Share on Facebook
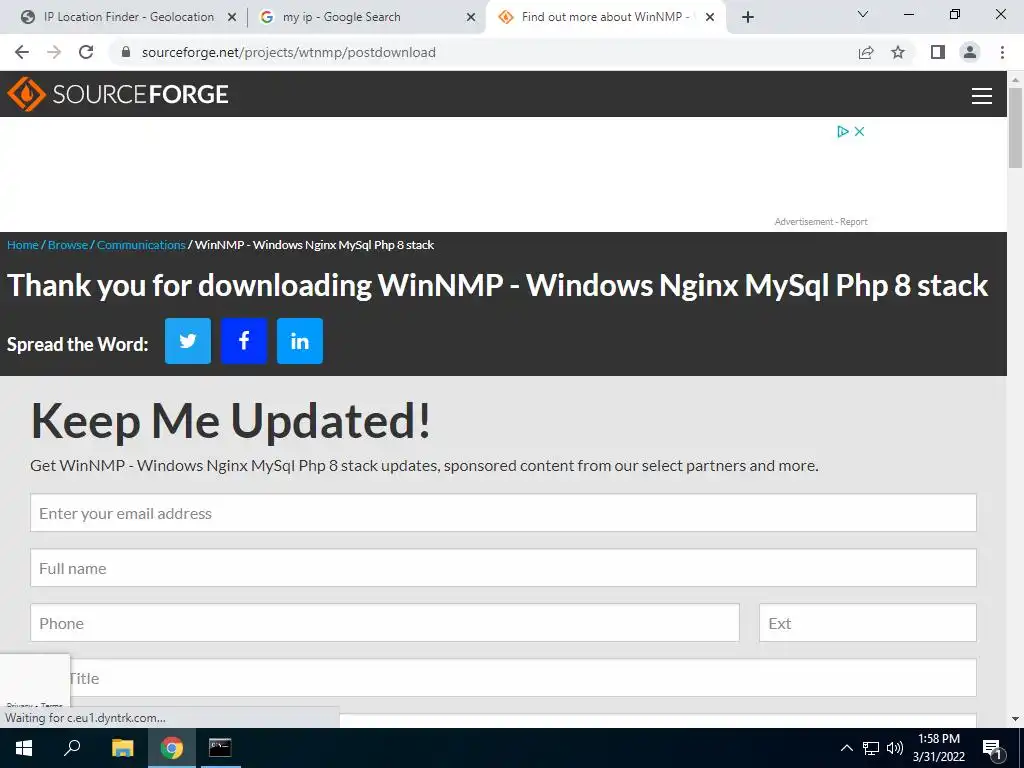Image resolution: width=1024 pixels, height=768 pixels. click(244, 341)
